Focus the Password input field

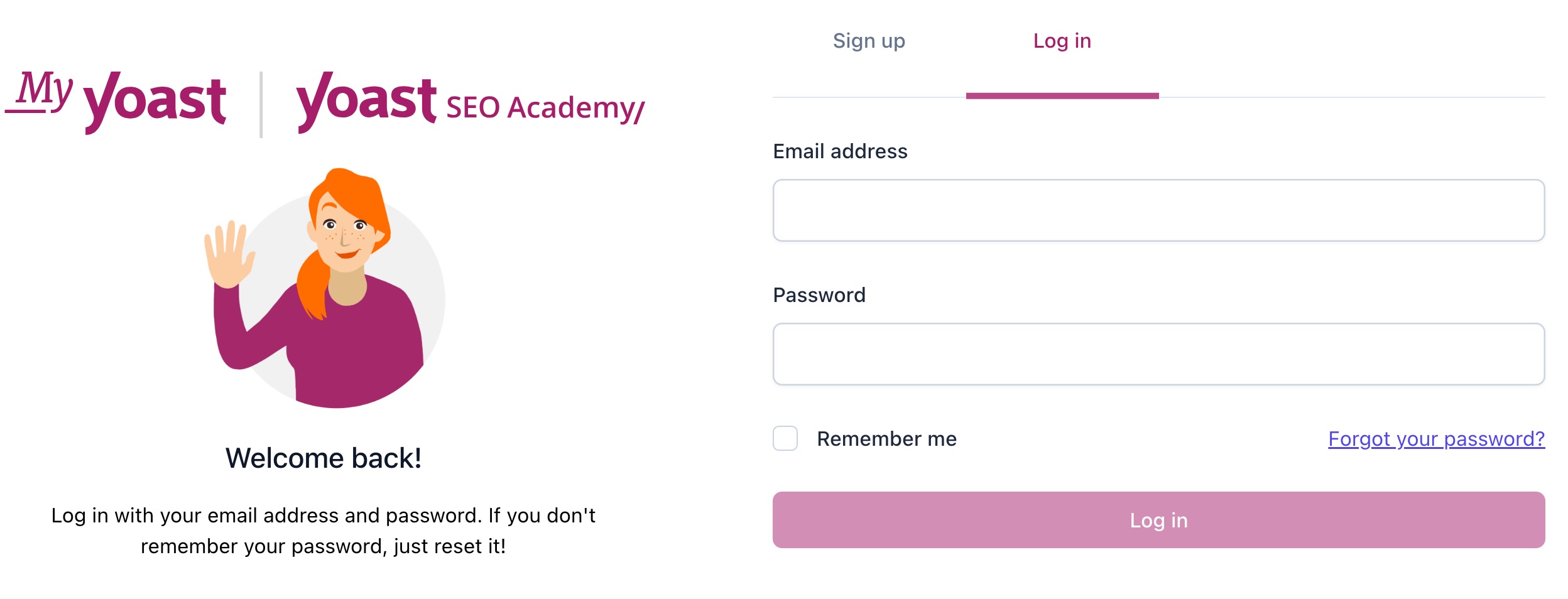click(x=1158, y=354)
